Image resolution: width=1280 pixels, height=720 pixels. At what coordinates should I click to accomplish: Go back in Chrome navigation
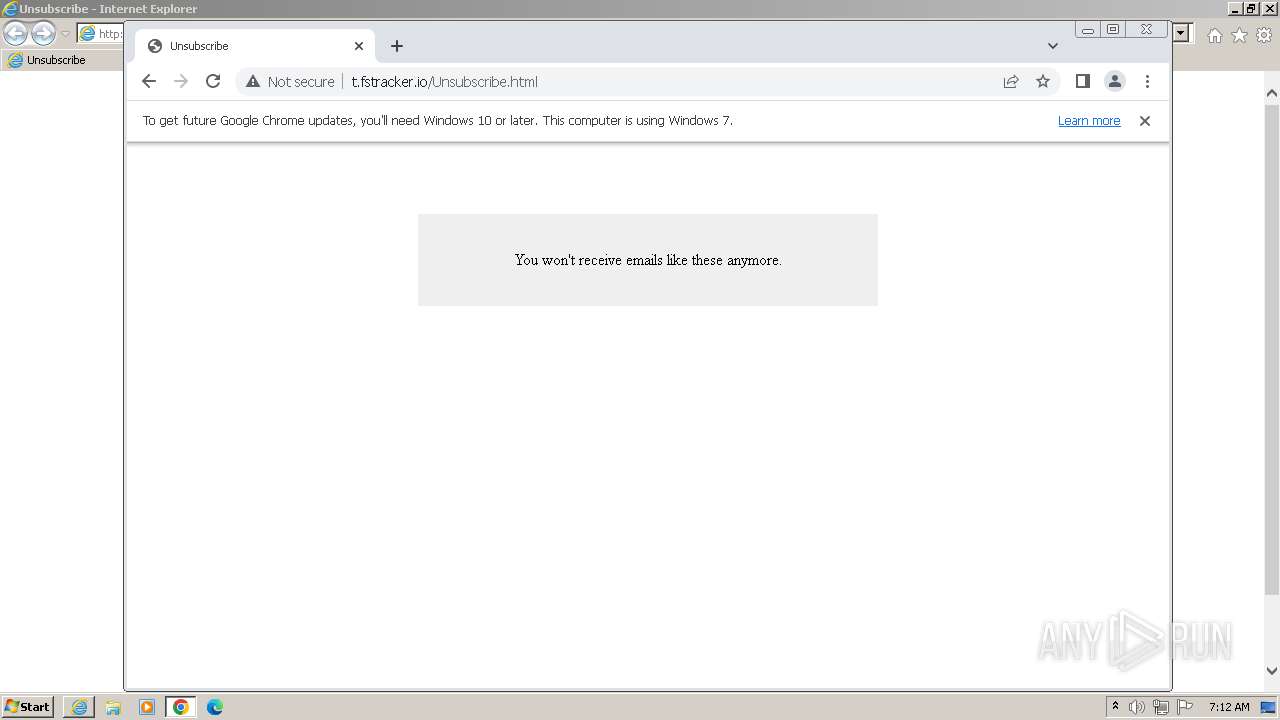(x=149, y=82)
